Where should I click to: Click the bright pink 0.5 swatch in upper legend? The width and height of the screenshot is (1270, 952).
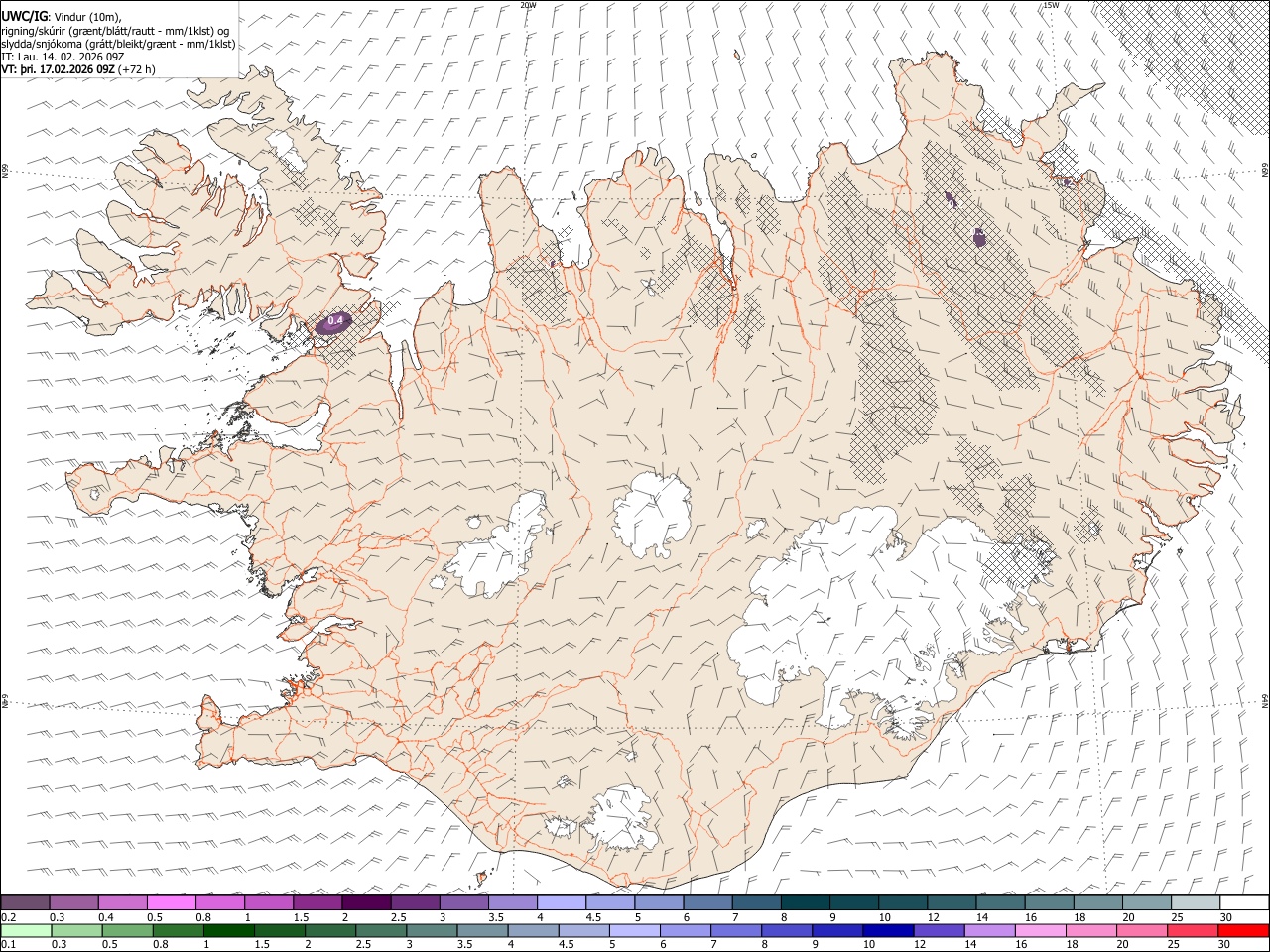[x=172, y=902]
